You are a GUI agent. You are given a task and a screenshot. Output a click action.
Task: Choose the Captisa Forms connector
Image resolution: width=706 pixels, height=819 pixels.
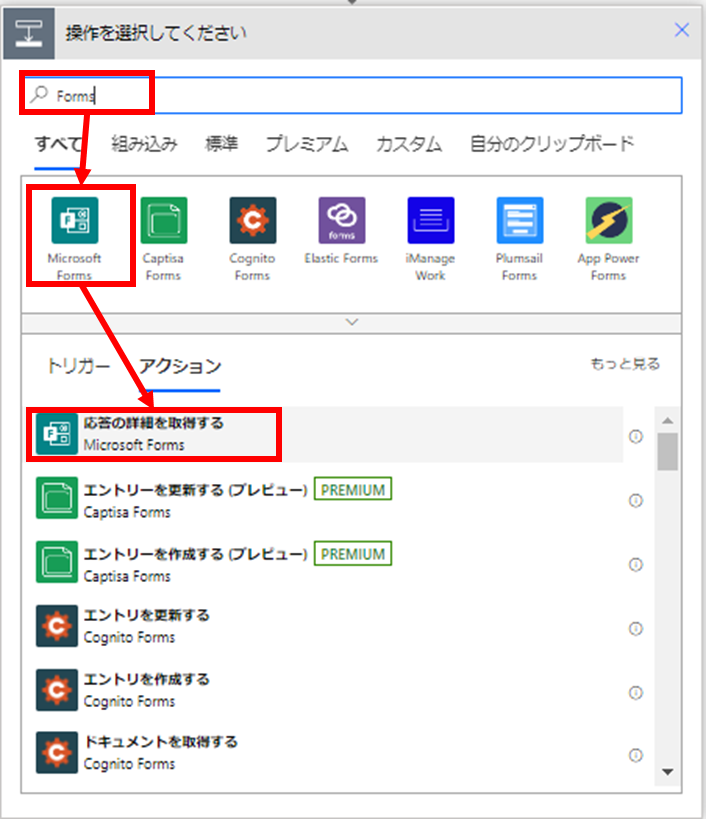coord(163,220)
